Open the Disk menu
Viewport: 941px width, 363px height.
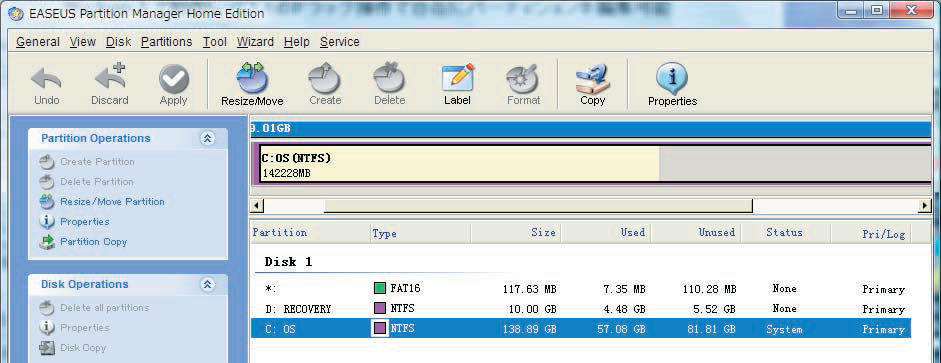(118, 42)
